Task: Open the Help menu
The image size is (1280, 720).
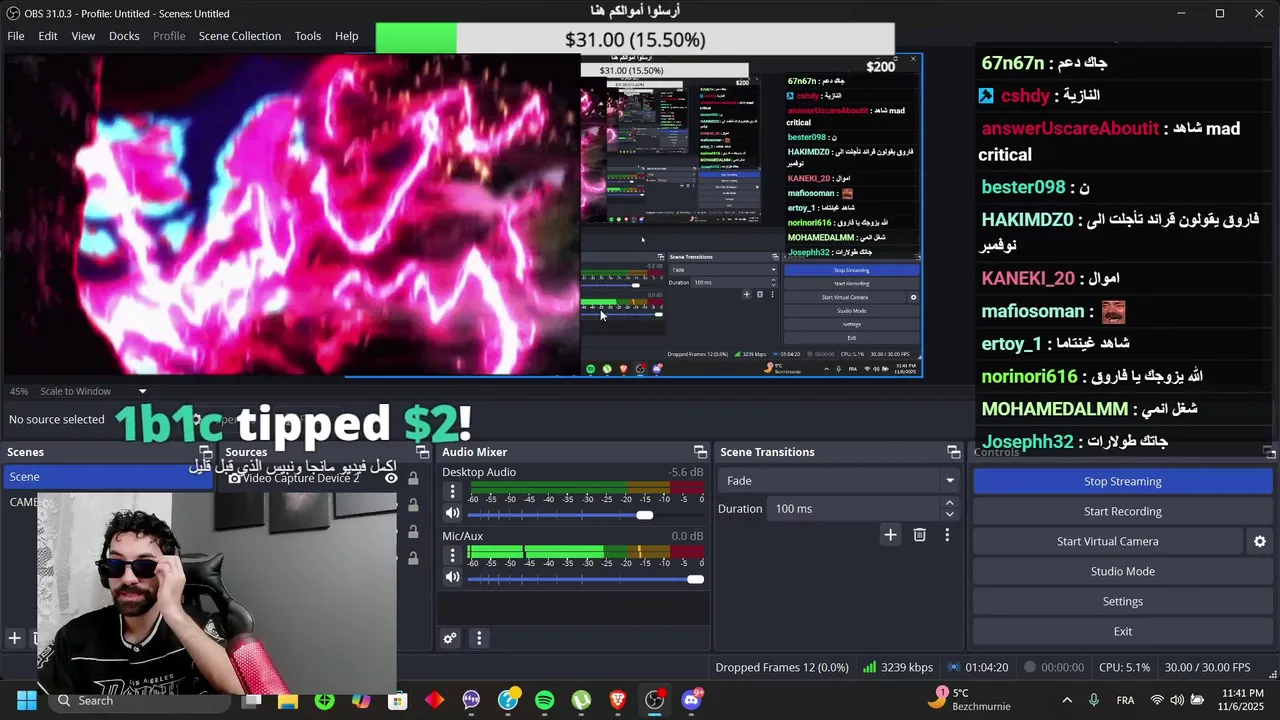Action: pyautogui.click(x=347, y=36)
